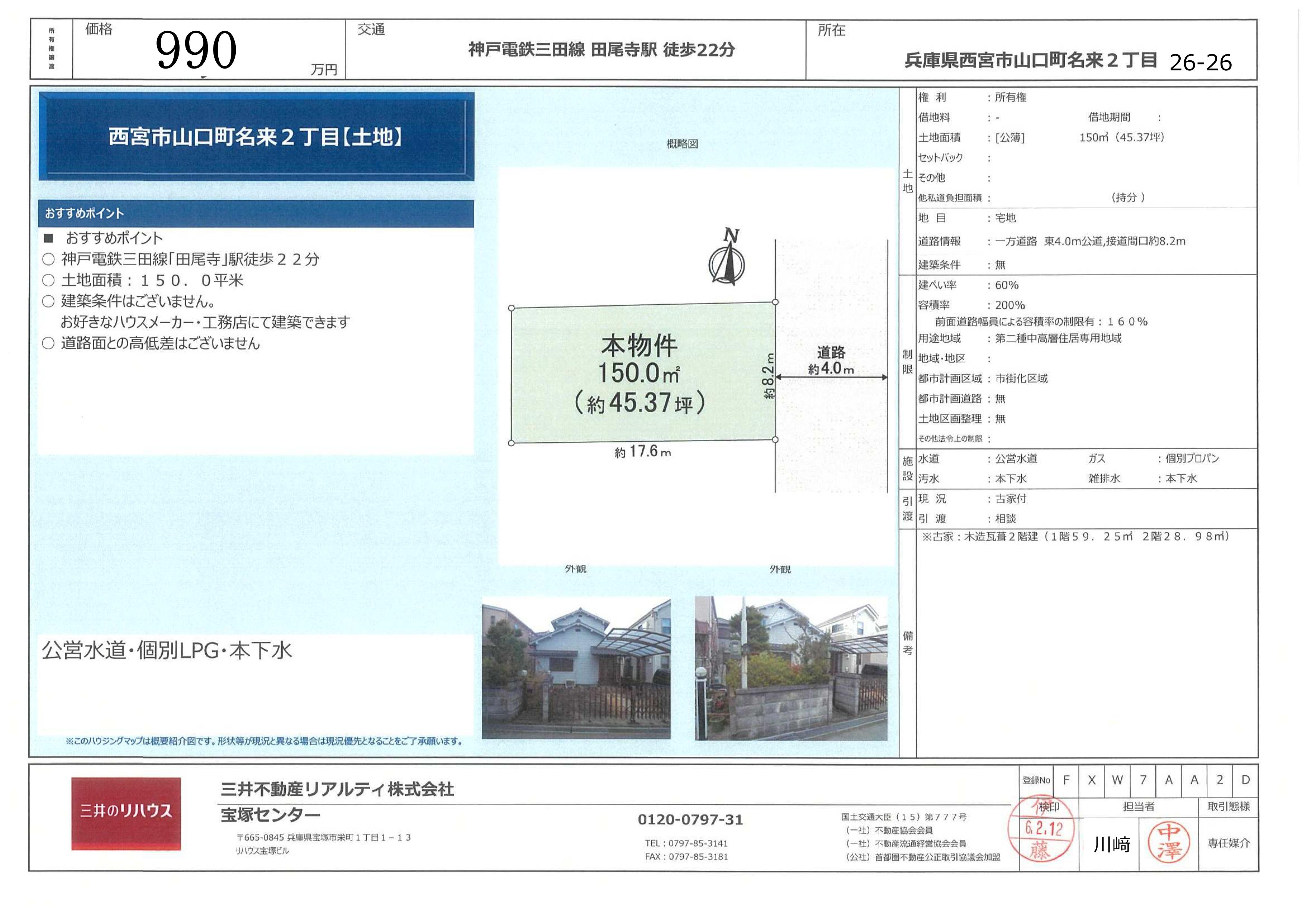This screenshot has width=1307, height=924.
Task: Click the road width double arrow
Action: (x=831, y=377)
